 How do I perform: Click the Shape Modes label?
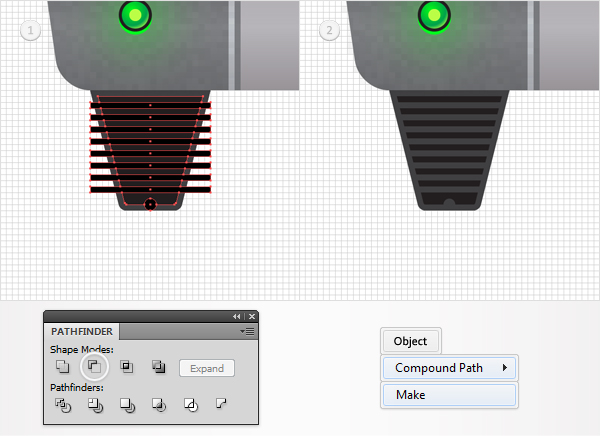coord(82,349)
